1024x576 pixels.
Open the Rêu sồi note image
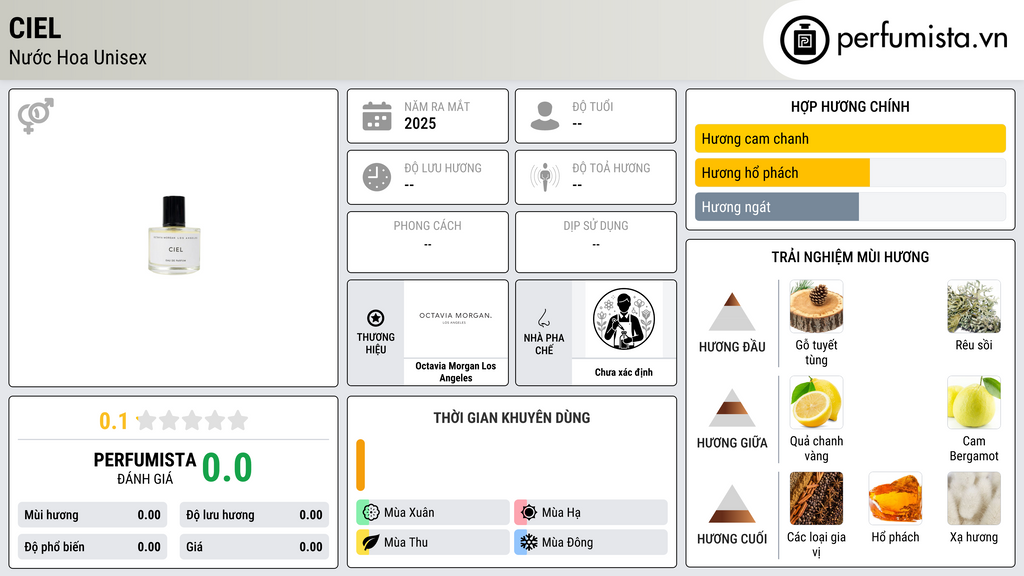974,306
